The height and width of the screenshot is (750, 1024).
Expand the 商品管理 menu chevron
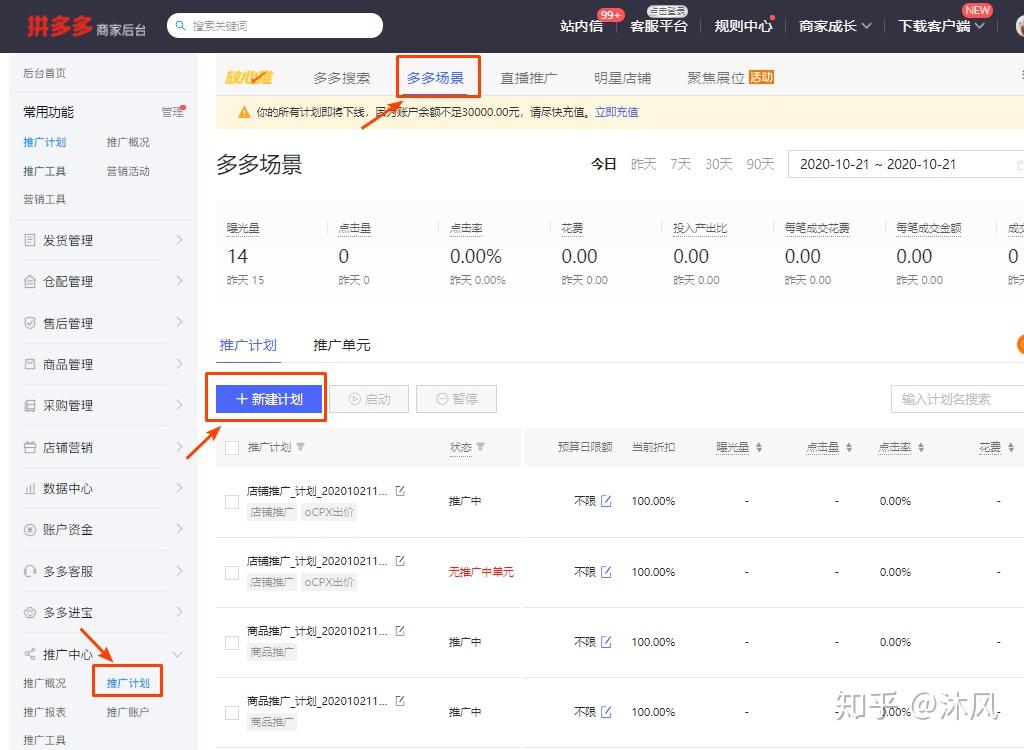pyautogui.click(x=180, y=364)
